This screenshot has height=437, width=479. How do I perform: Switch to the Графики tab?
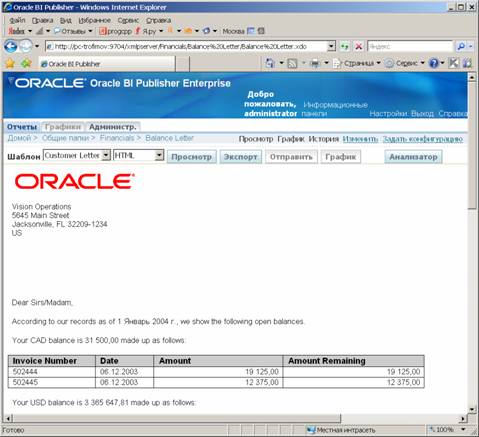pos(63,127)
